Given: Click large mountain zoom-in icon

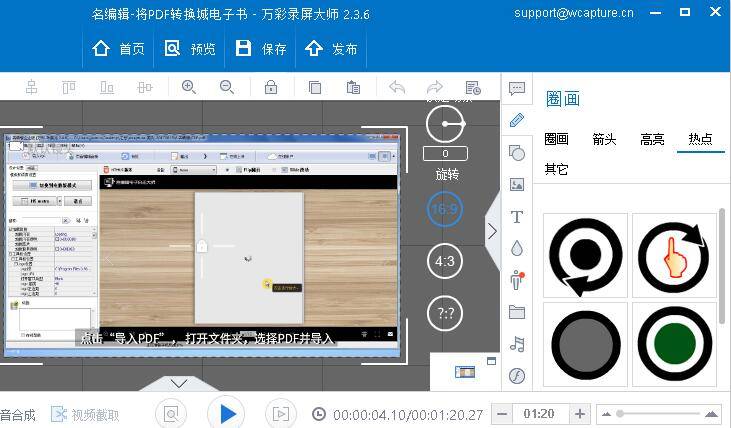Looking at the screenshot, I should point(711,414).
